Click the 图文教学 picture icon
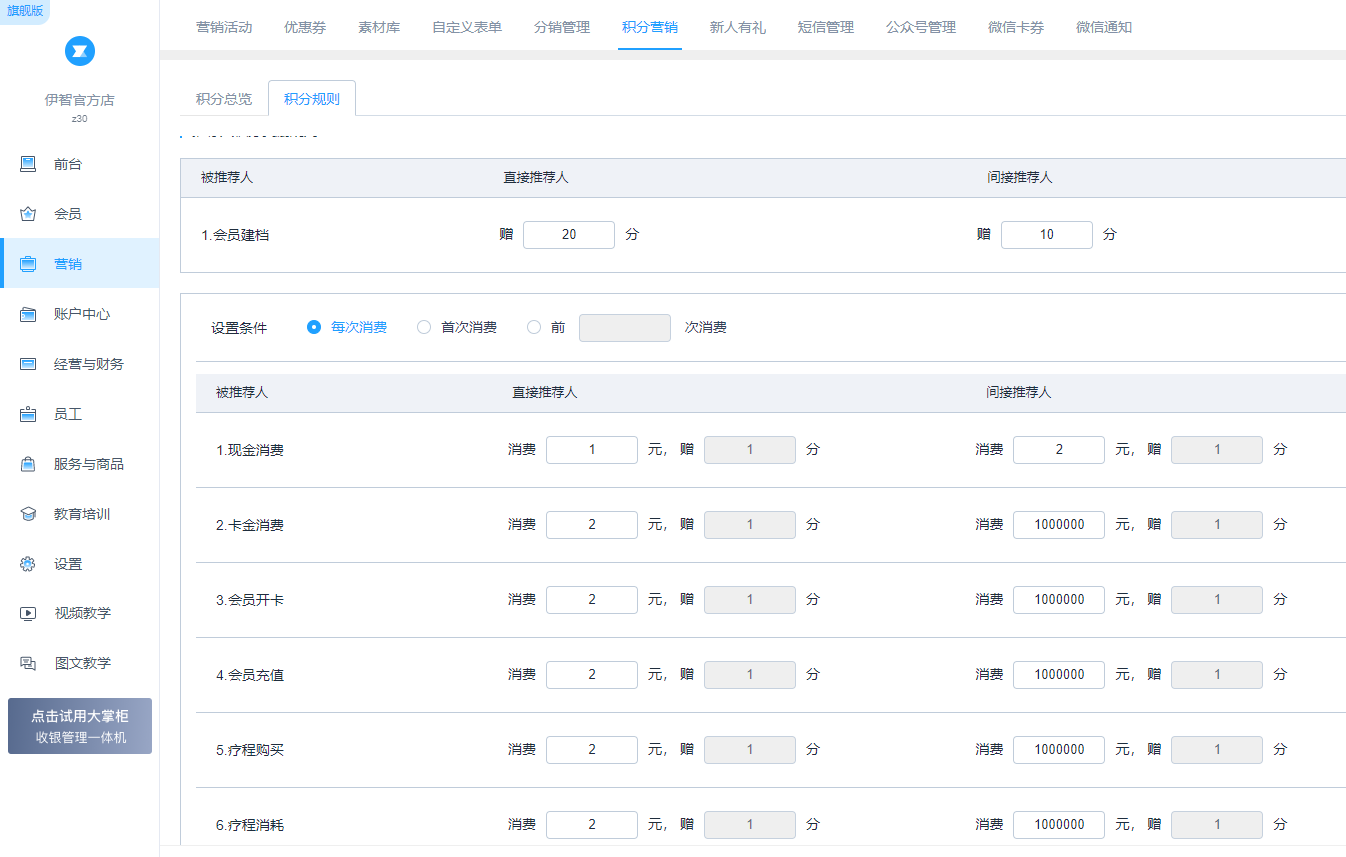 point(28,663)
